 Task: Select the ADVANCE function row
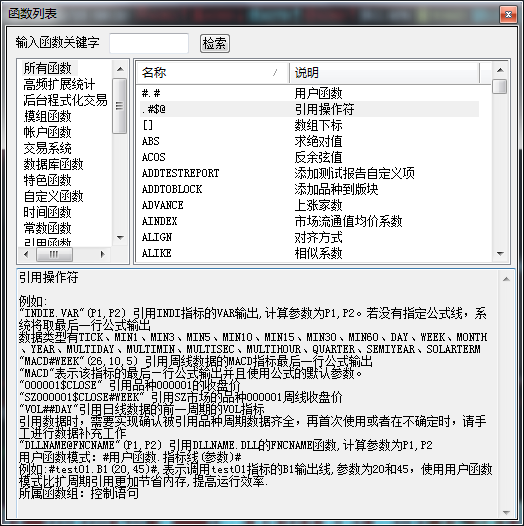309,205
